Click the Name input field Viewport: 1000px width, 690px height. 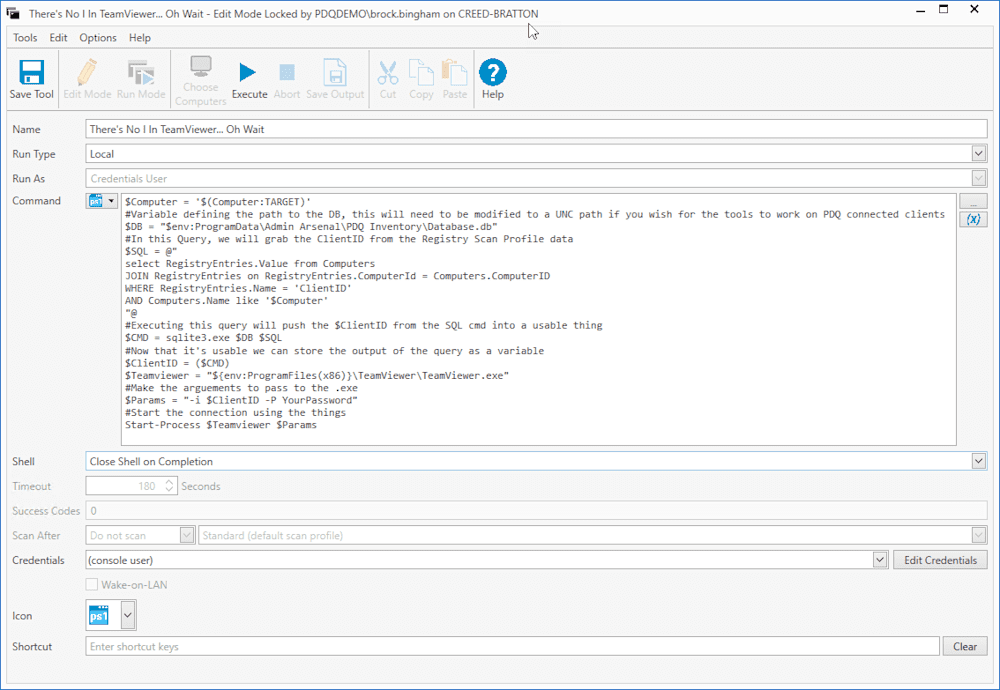(536, 129)
